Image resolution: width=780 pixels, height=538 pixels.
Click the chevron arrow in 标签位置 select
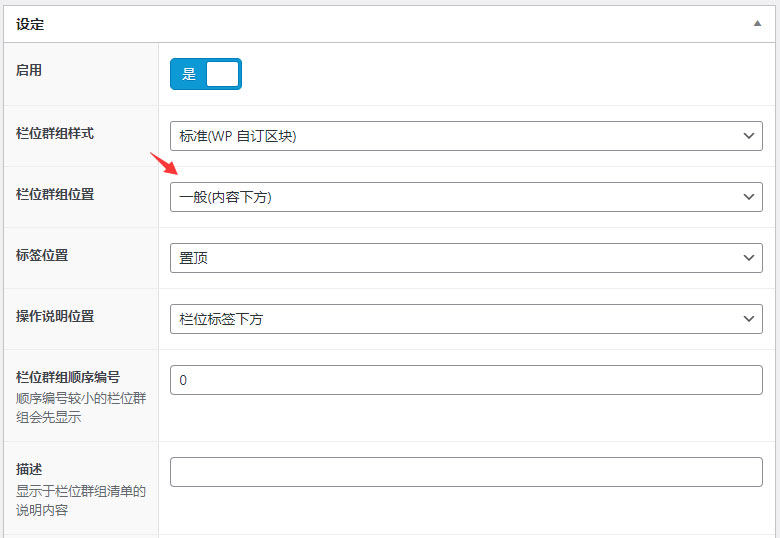(749, 258)
